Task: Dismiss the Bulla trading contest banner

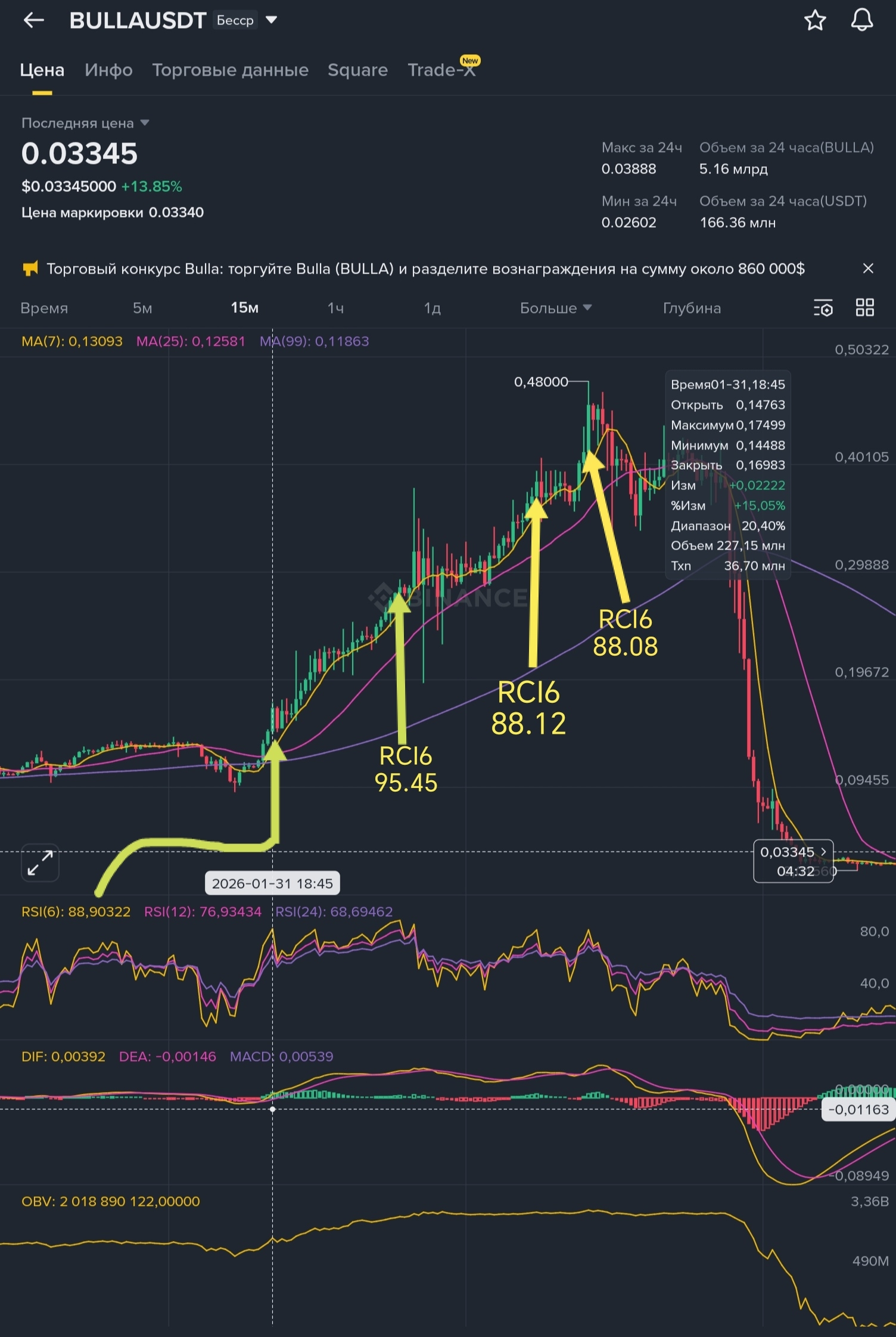Action: pos(868,269)
